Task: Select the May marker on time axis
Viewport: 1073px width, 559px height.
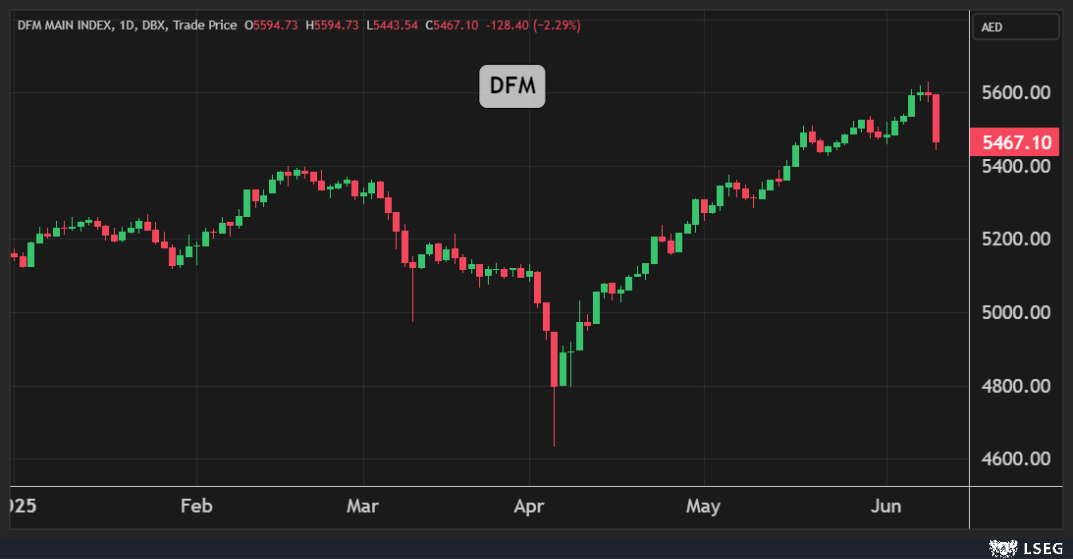Action: [x=703, y=506]
